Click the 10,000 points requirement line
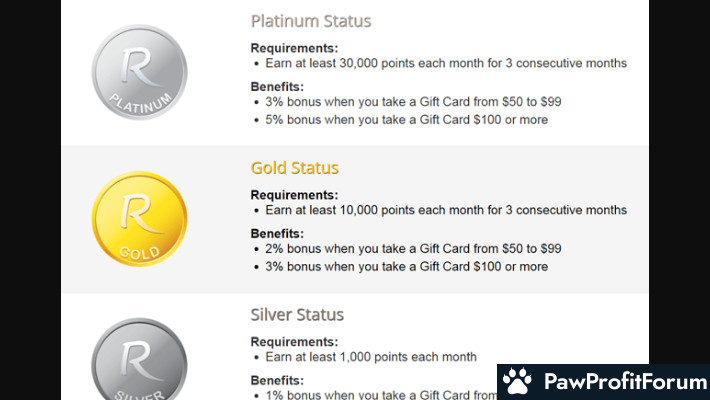Image resolution: width=710 pixels, height=400 pixels. click(x=446, y=210)
